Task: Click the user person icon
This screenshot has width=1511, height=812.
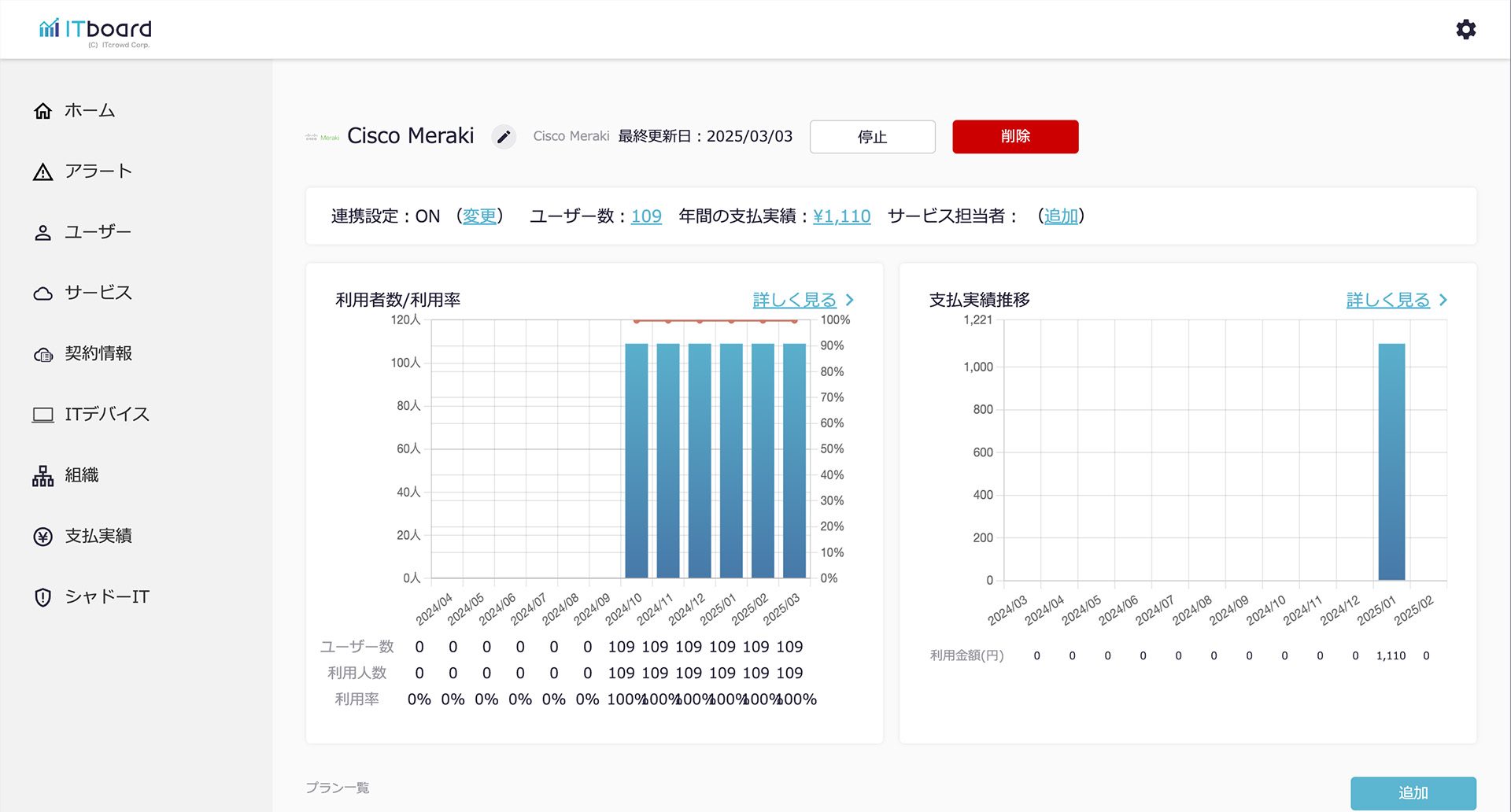Action: (x=43, y=233)
